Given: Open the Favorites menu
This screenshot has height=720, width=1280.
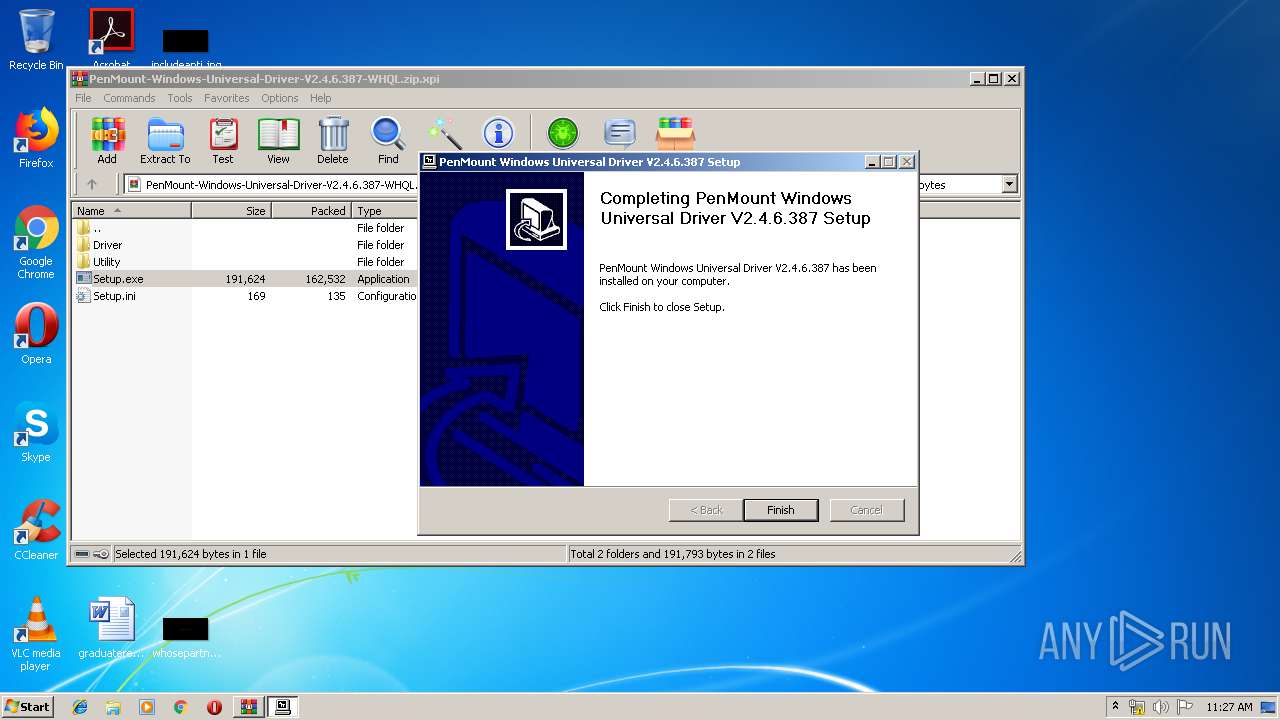Looking at the screenshot, I should 227,98.
